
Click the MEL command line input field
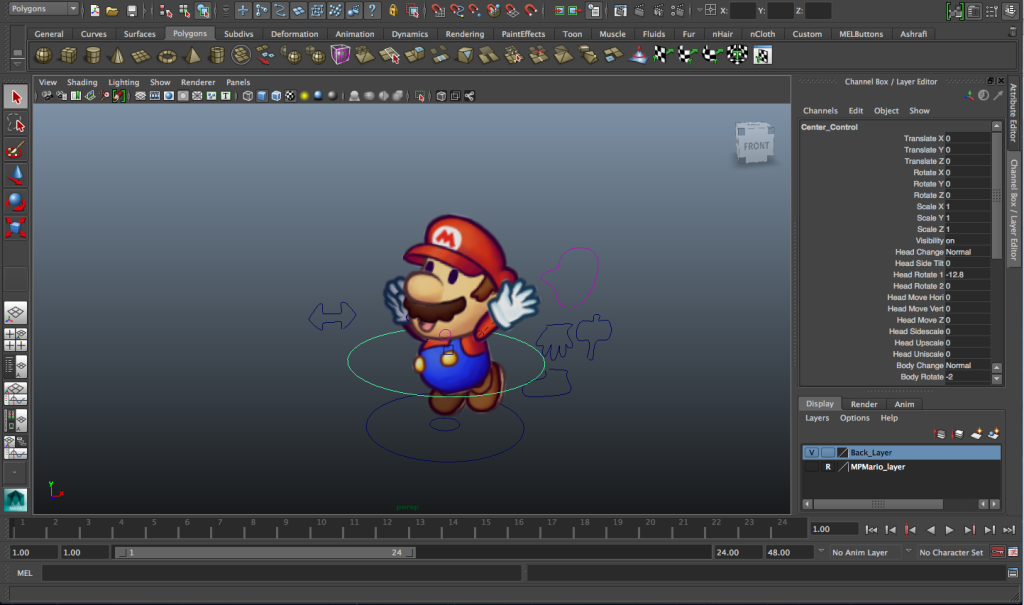281,574
